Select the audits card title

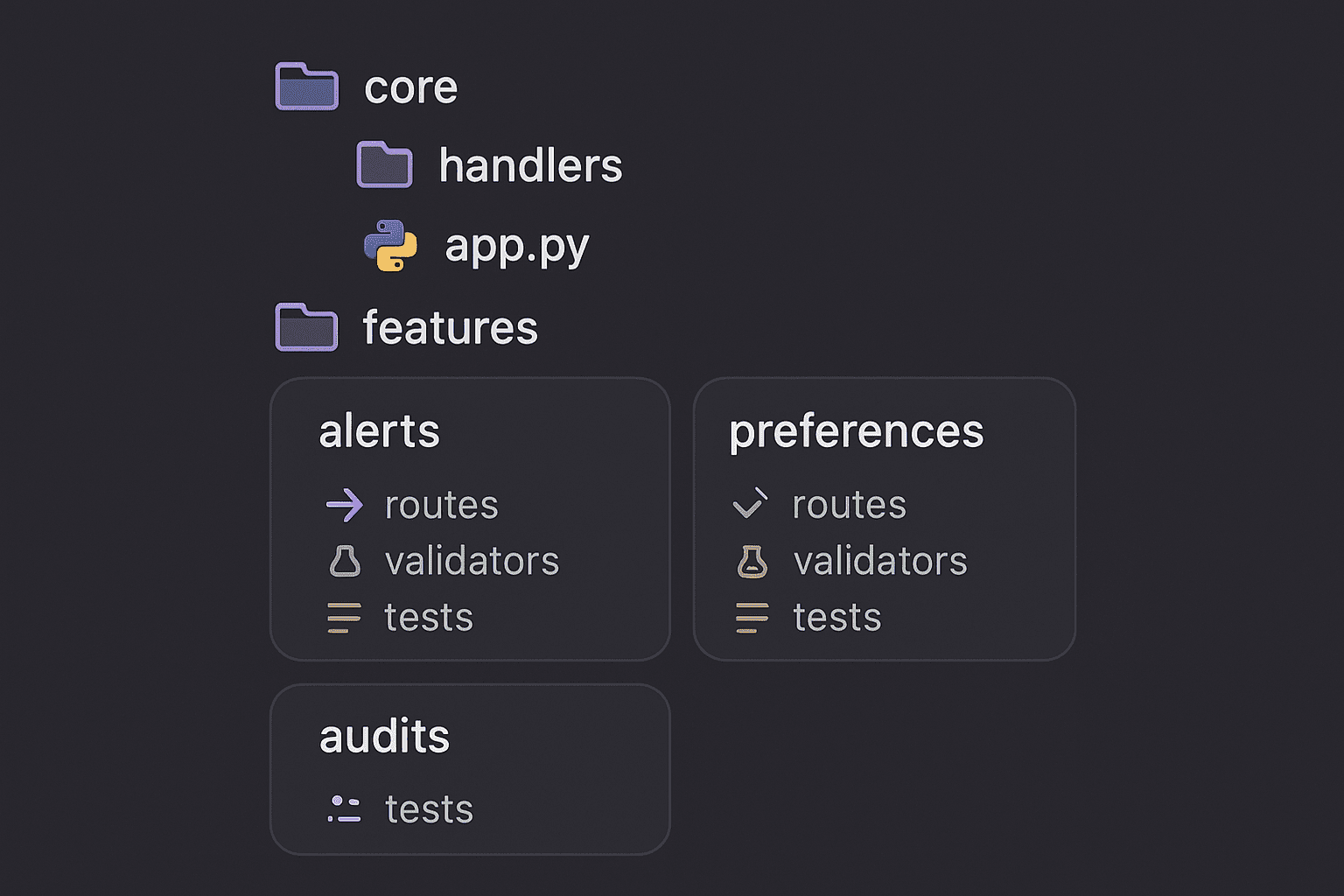(x=385, y=736)
